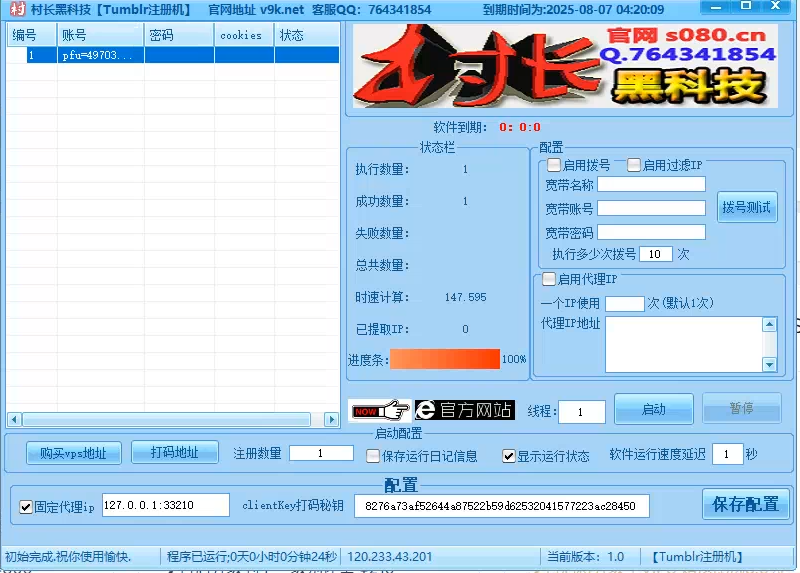Toggle 保存运行日记信息 checkbox
The image size is (800, 573).
tap(373, 456)
